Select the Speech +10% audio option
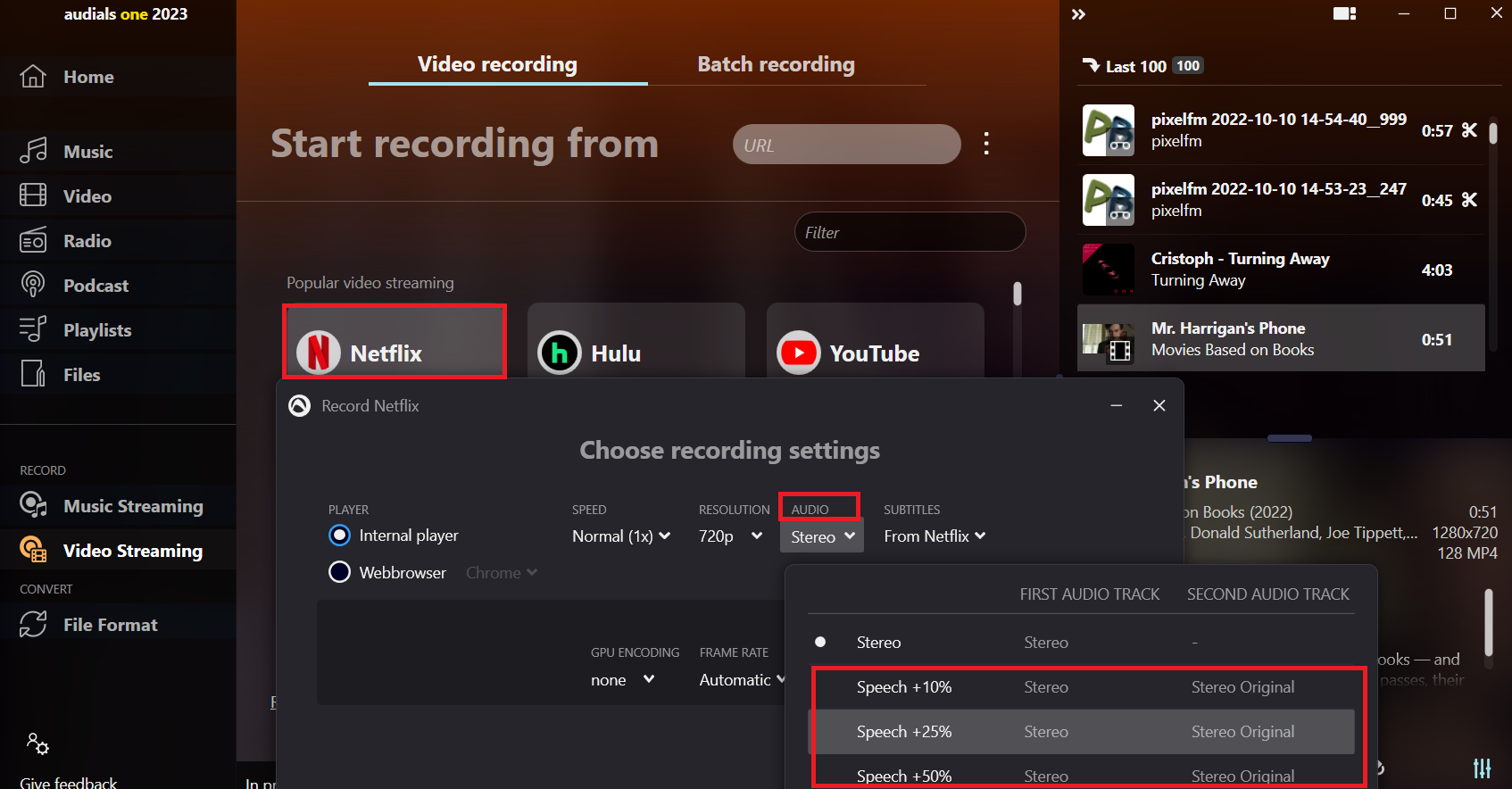The image size is (1512, 789). pos(1081,687)
